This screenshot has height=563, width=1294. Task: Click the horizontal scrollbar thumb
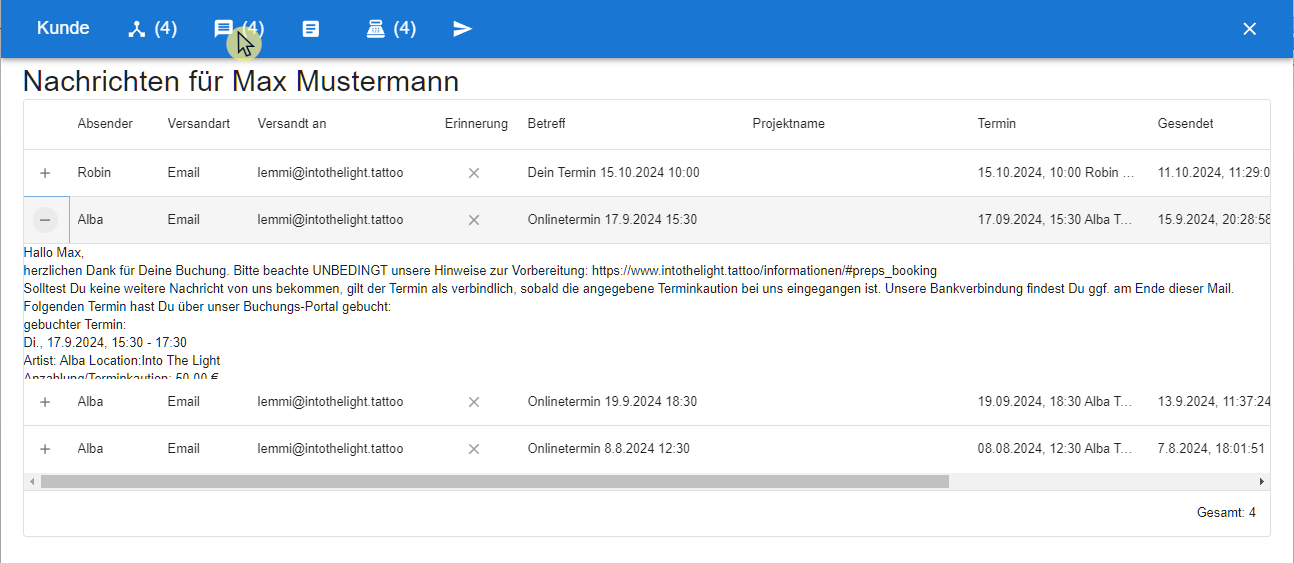pos(494,481)
